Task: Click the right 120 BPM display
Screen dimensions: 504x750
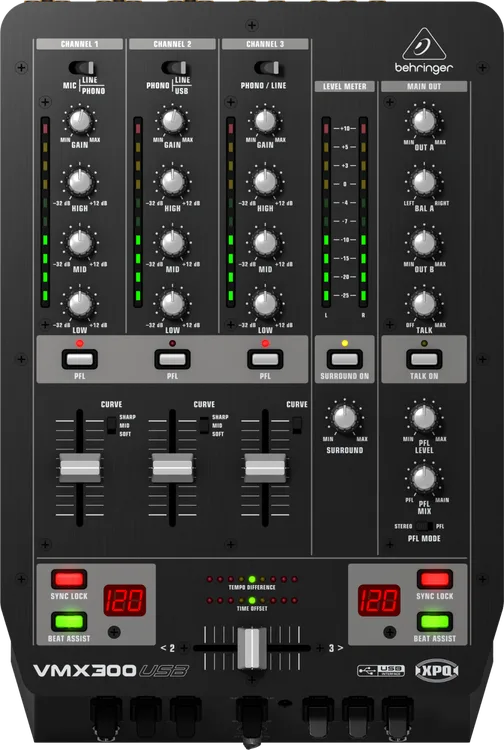Action: click(379, 600)
